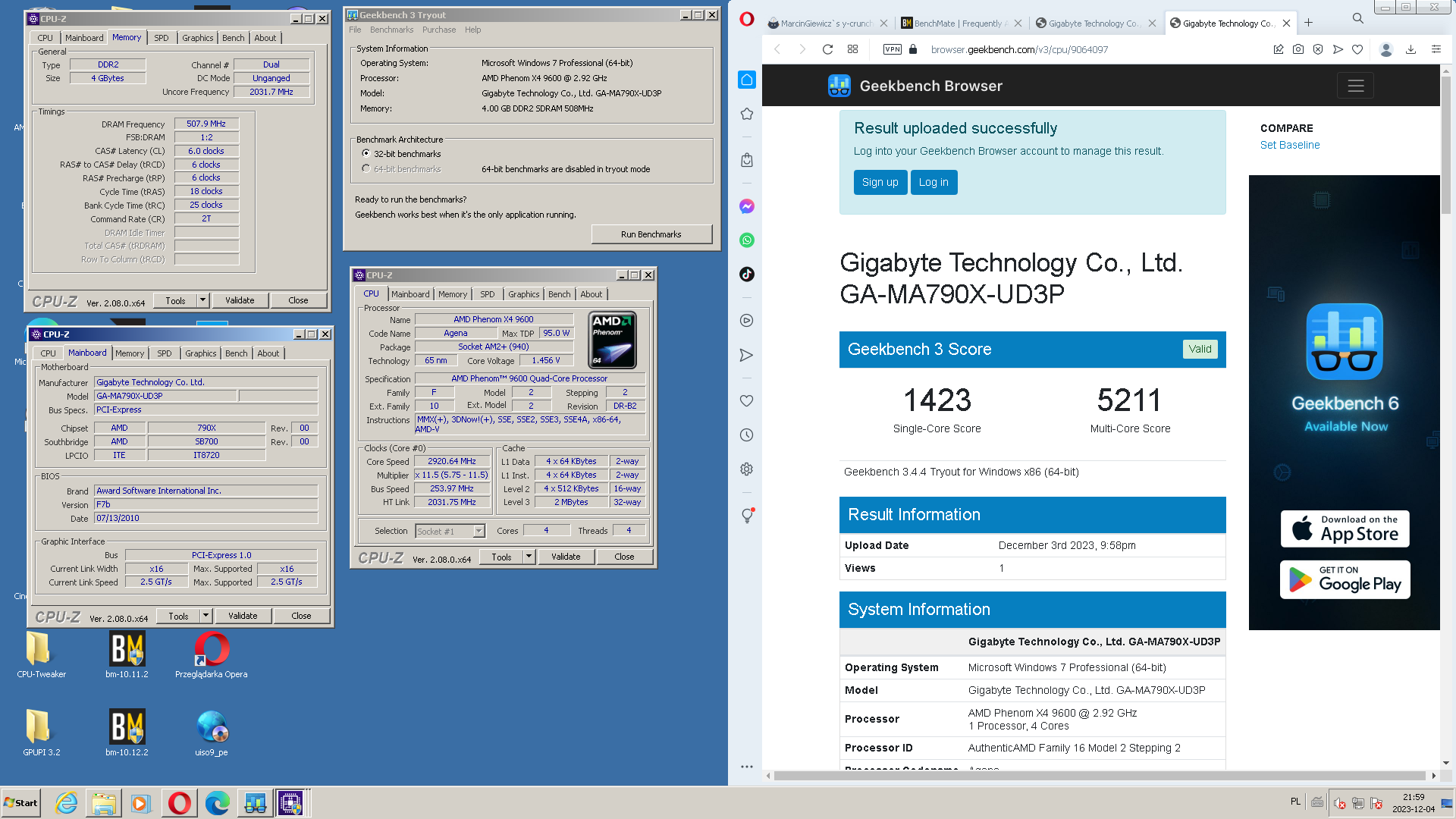Take snapshot with camera icon
Image resolution: width=1456 pixels, height=819 pixels.
point(1298,49)
